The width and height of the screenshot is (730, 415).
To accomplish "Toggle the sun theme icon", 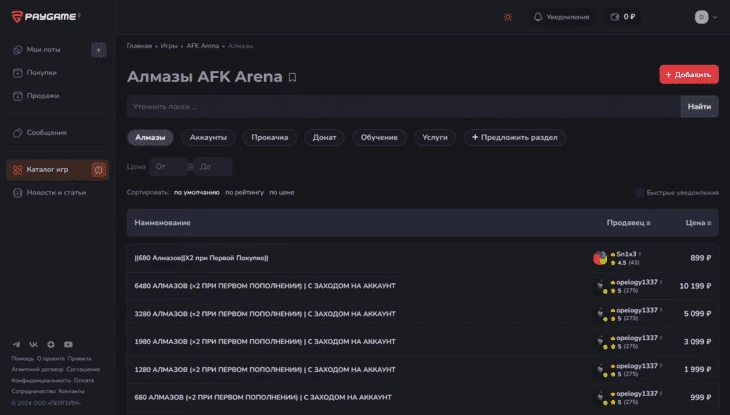I will click(508, 17).
